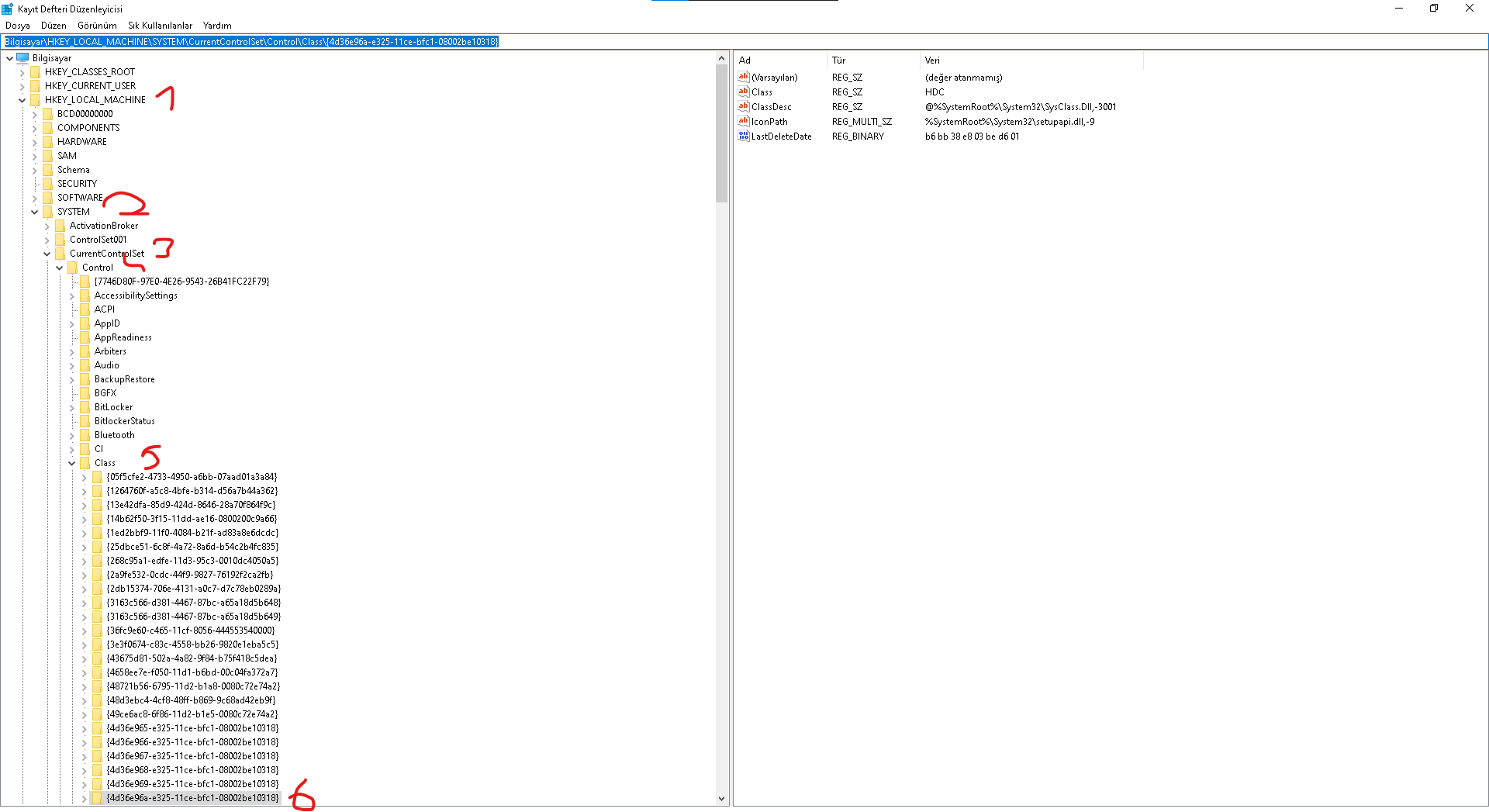Expand the HKEY_CLASSES_ROOT hive

pyautogui.click(x=22, y=72)
